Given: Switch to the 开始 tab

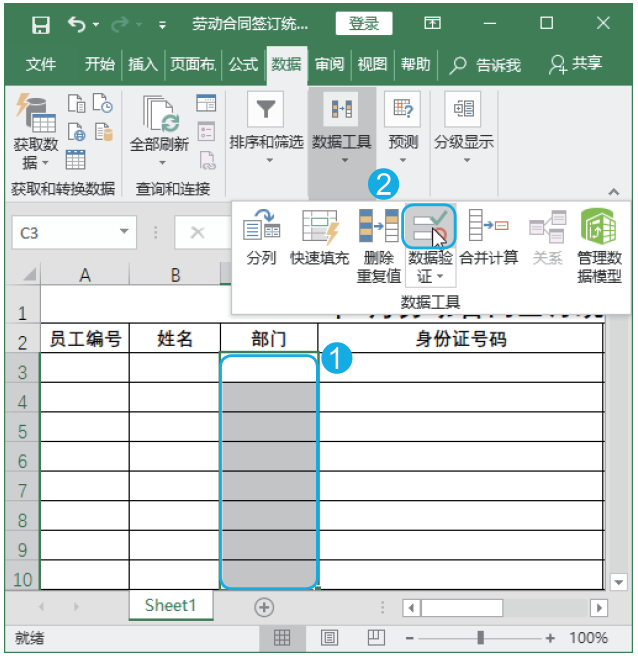Looking at the screenshot, I should click(100, 64).
